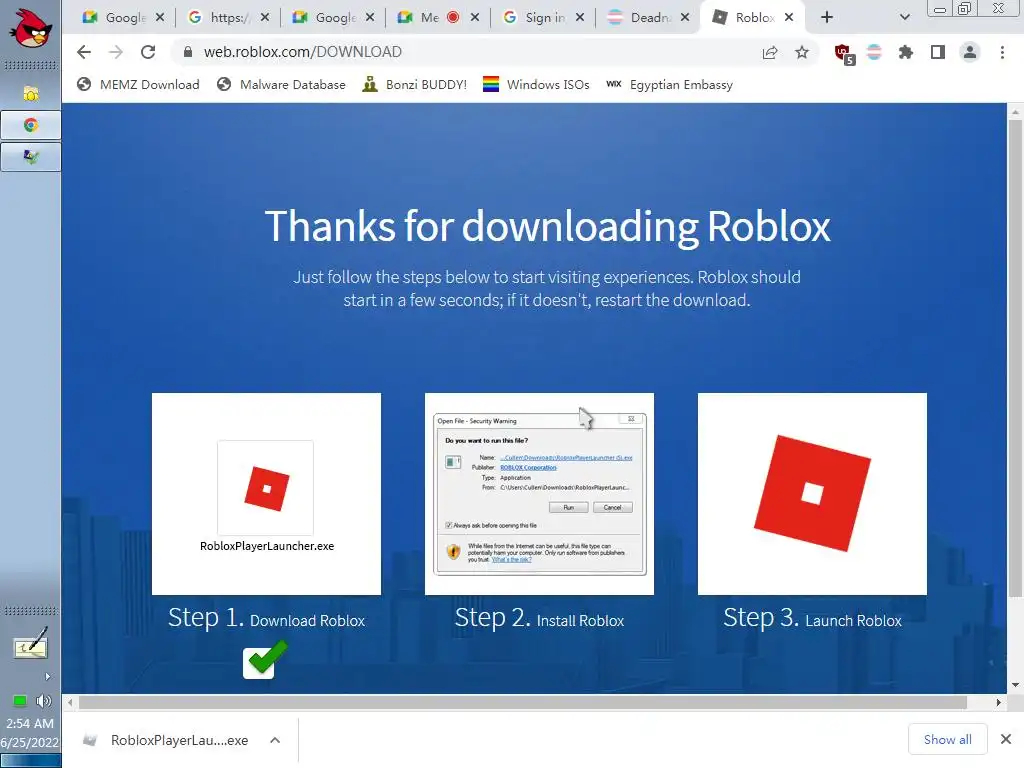This screenshot has width=1024, height=768.
Task: Click the lock icon in the address bar
Action: pyautogui.click(x=188, y=52)
